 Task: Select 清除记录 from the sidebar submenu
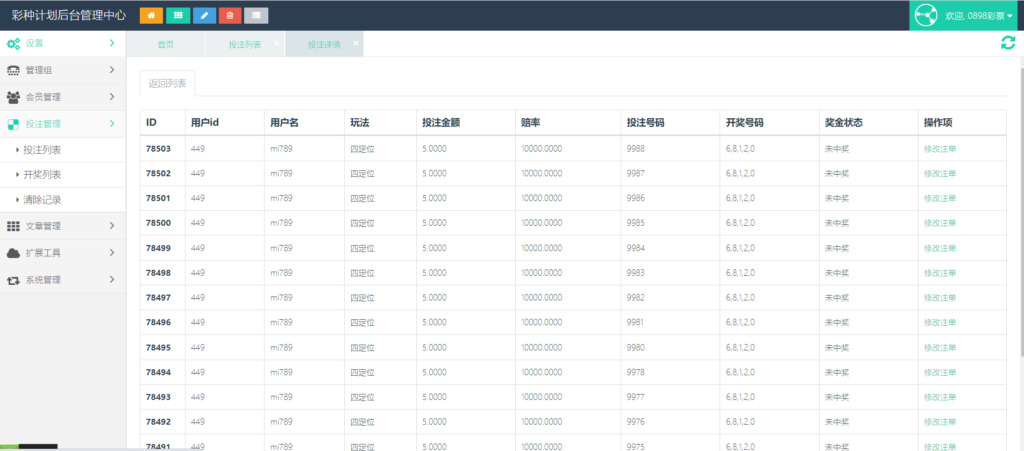click(42, 200)
